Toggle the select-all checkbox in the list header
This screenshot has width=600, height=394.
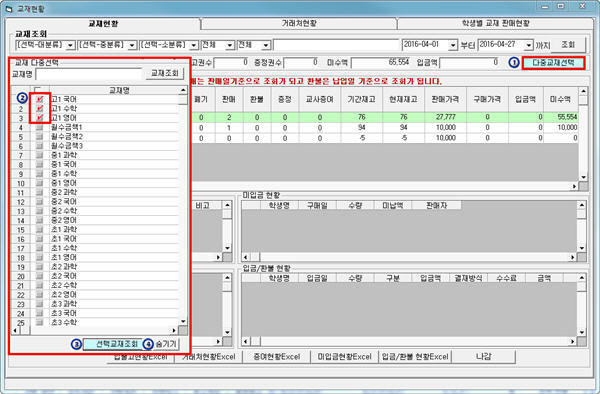38,90
